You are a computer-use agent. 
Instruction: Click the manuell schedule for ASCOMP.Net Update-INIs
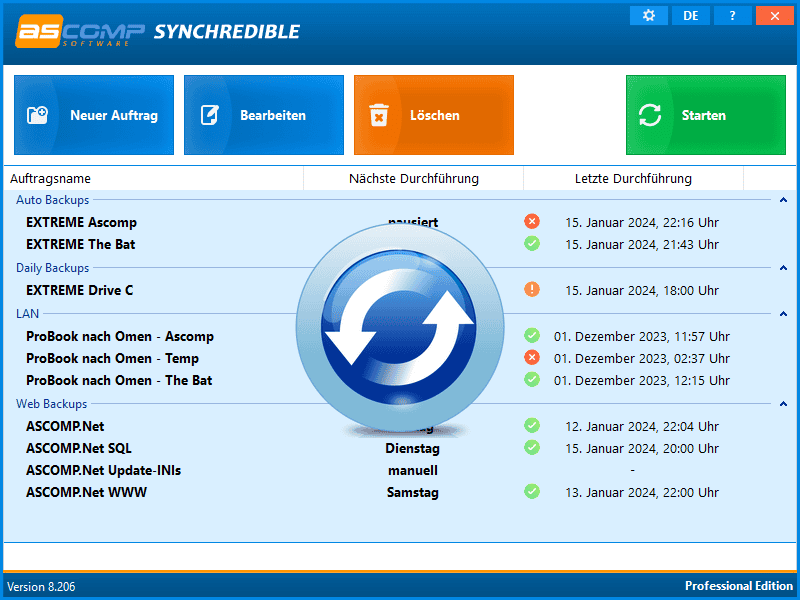pos(413,470)
